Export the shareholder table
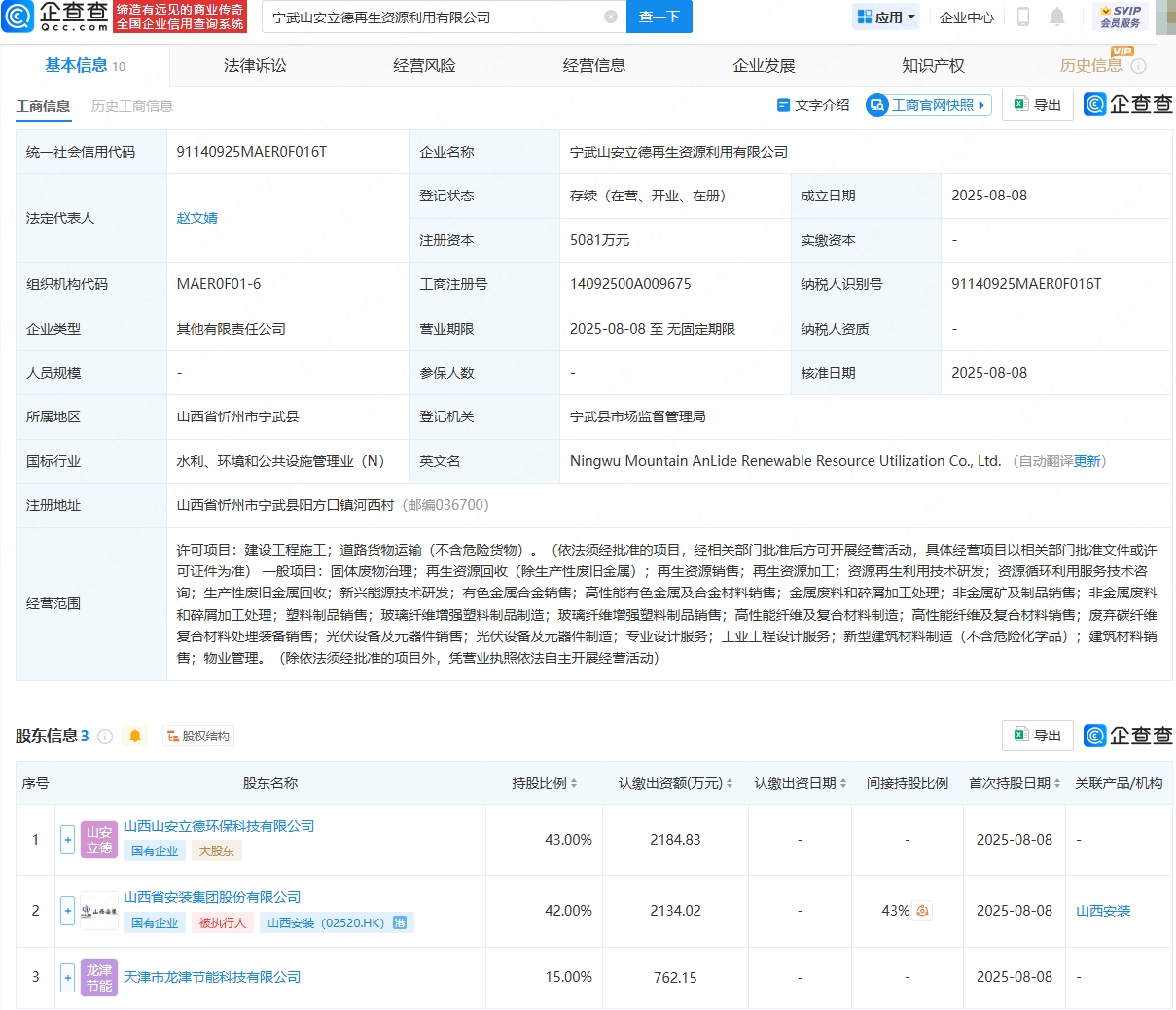Image resolution: width=1176 pixels, height=1010 pixels. pyautogui.click(x=1038, y=736)
